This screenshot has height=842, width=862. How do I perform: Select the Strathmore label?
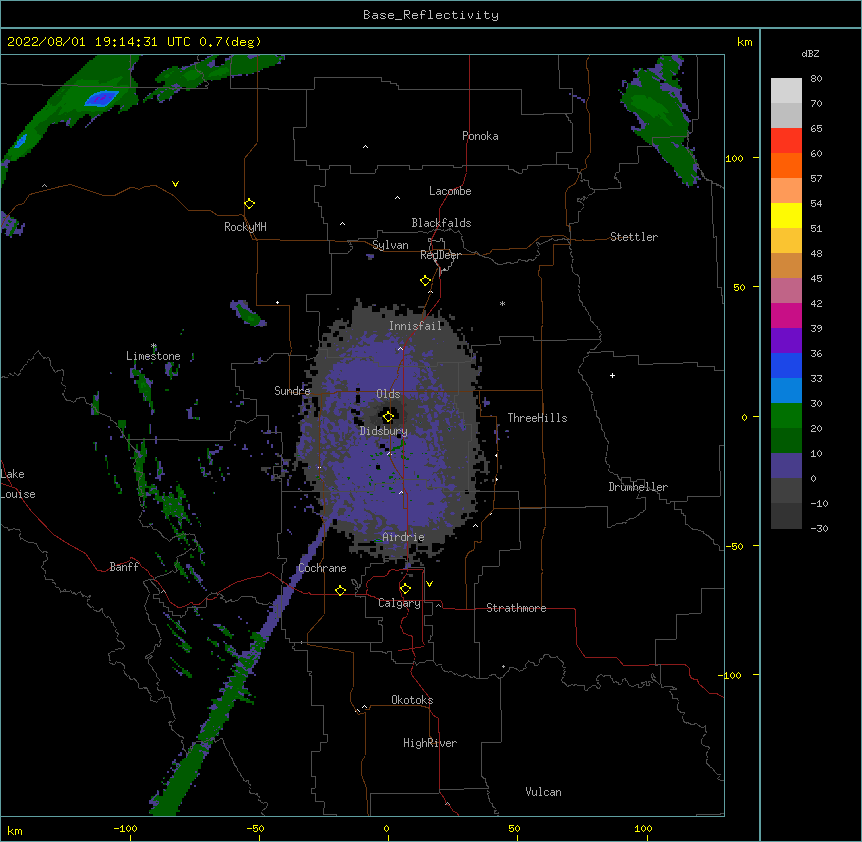pos(516,608)
